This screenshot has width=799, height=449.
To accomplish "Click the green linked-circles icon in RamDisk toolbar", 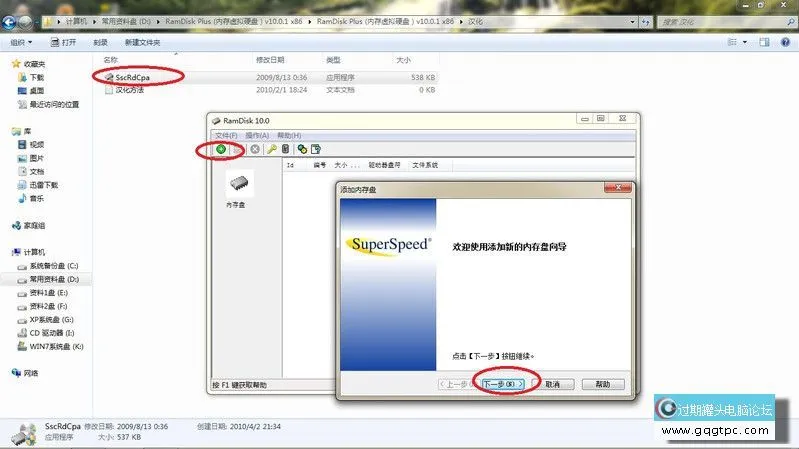I will pos(302,149).
